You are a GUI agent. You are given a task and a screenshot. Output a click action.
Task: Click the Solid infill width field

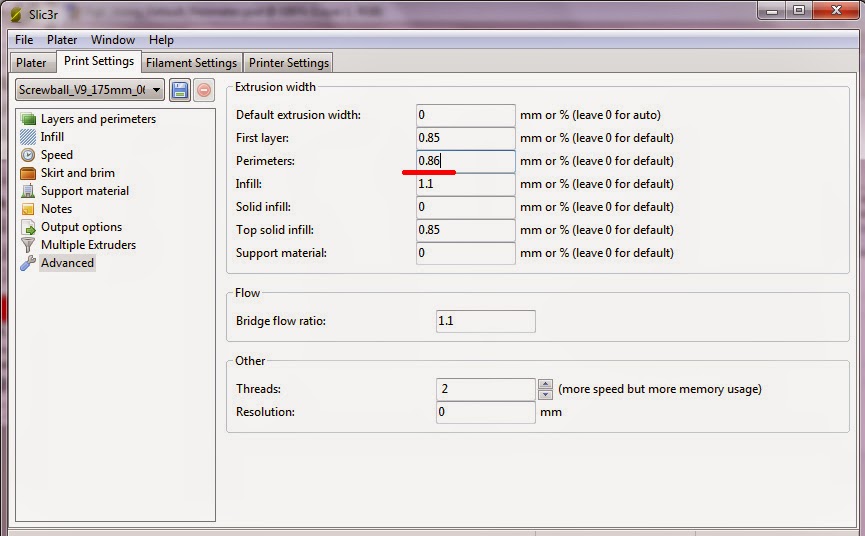click(466, 207)
